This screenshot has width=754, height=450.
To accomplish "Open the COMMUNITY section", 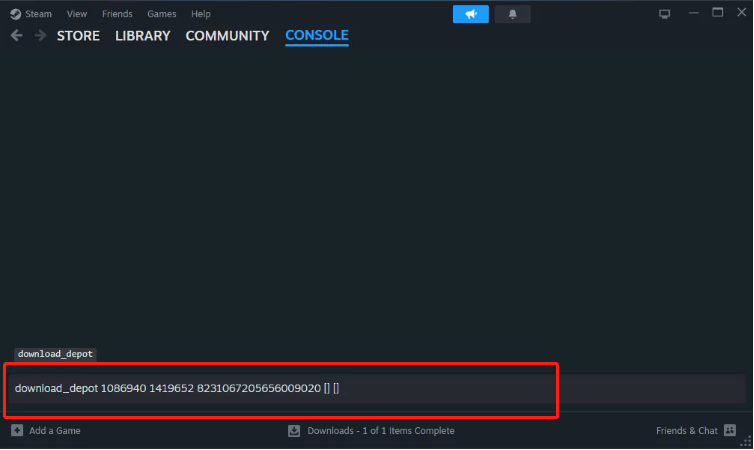I will click(x=227, y=36).
